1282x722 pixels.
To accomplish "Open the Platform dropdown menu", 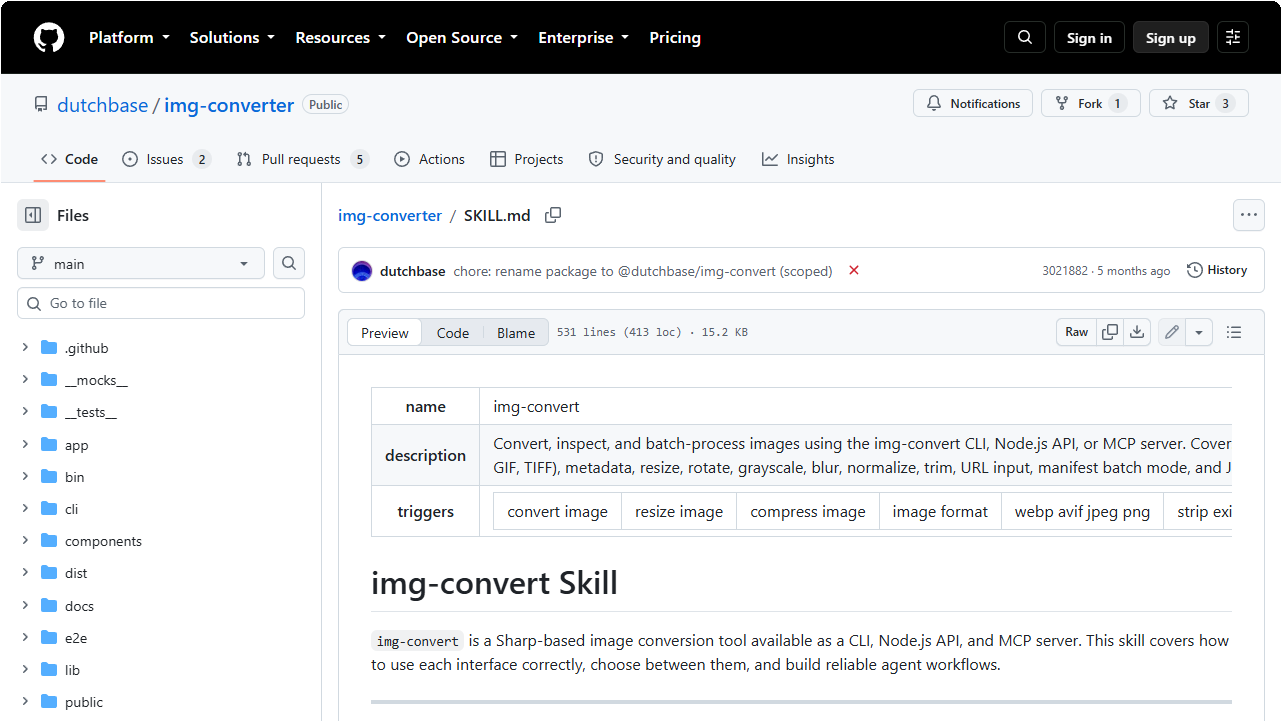I will [129, 38].
